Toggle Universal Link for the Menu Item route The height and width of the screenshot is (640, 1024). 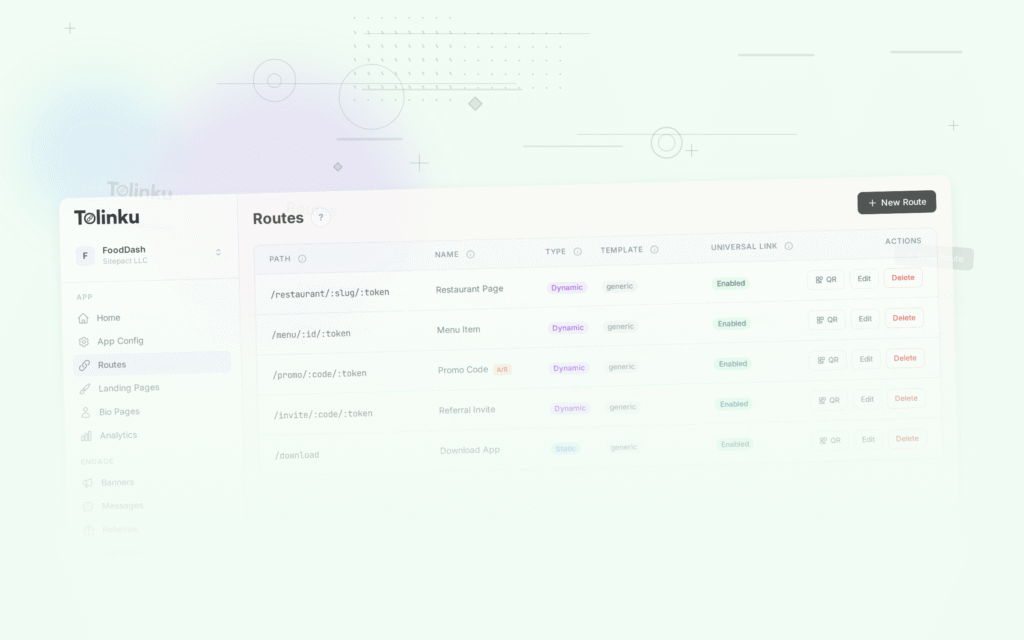(731, 323)
